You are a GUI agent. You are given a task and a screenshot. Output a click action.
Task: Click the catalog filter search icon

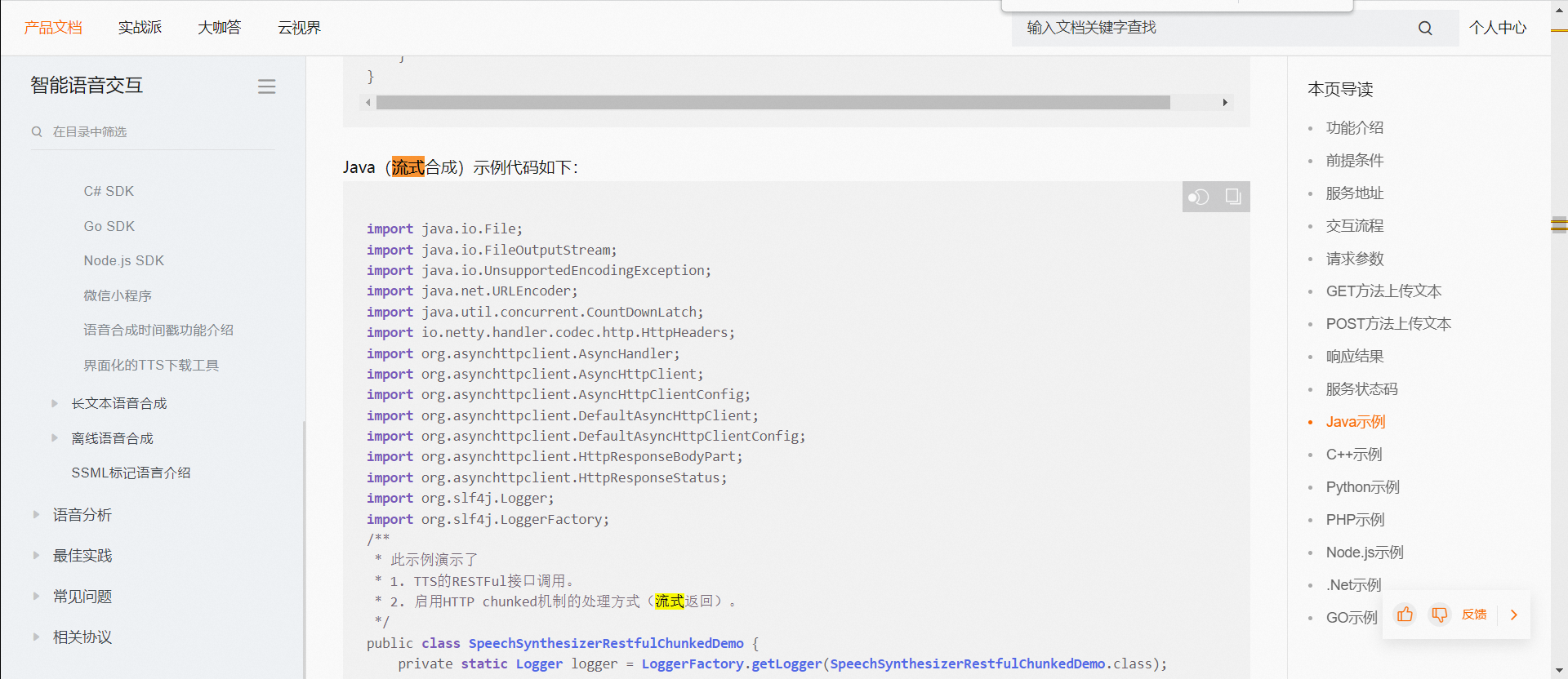[x=37, y=131]
